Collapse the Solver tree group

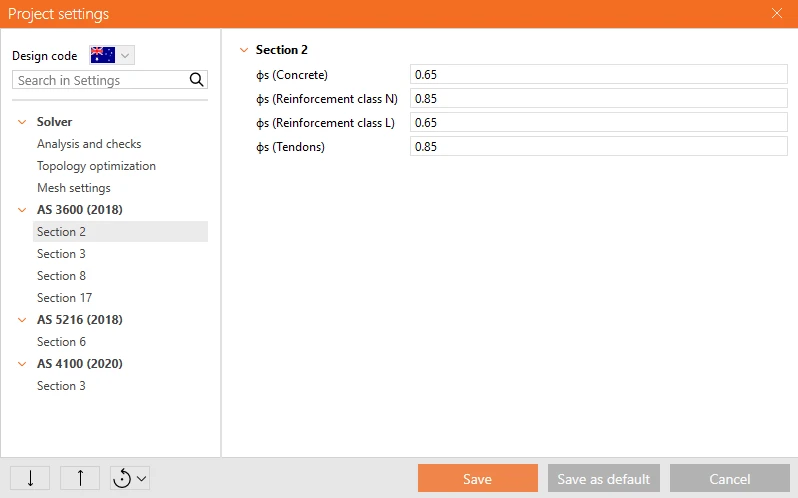(22, 122)
